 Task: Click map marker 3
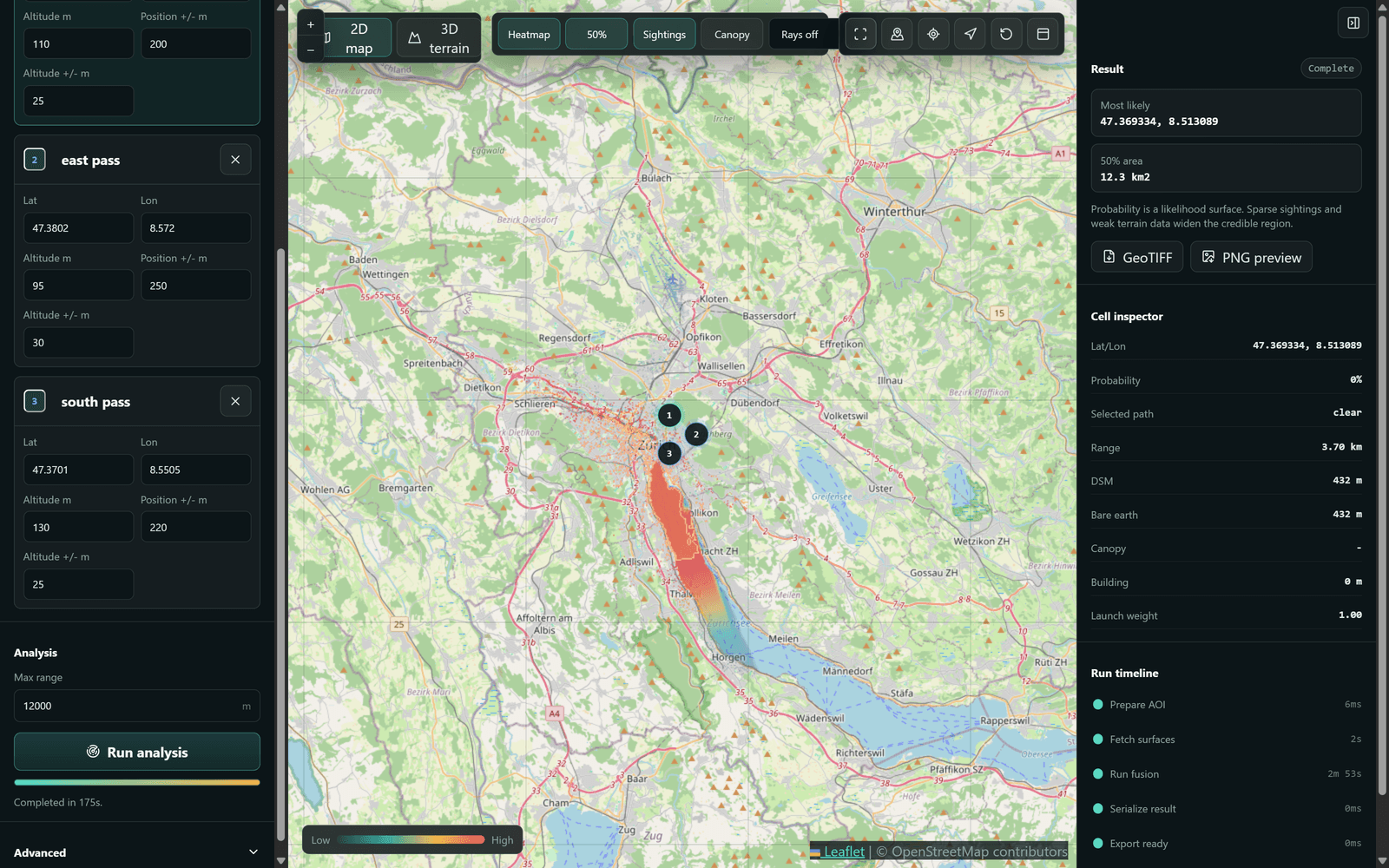(669, 453)
